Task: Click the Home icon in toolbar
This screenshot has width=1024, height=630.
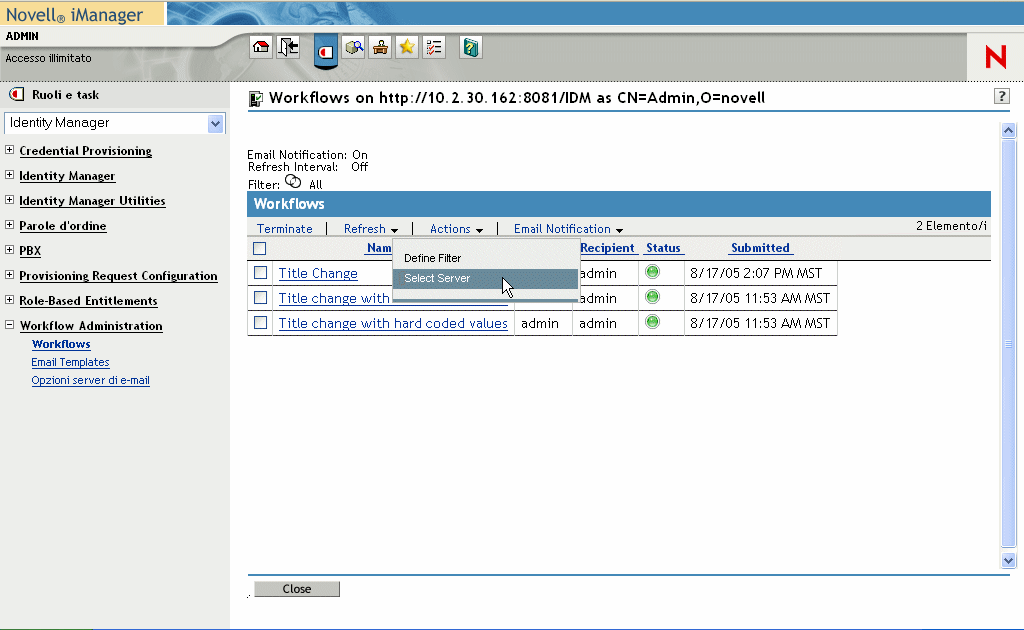Action: coord(261,47)
